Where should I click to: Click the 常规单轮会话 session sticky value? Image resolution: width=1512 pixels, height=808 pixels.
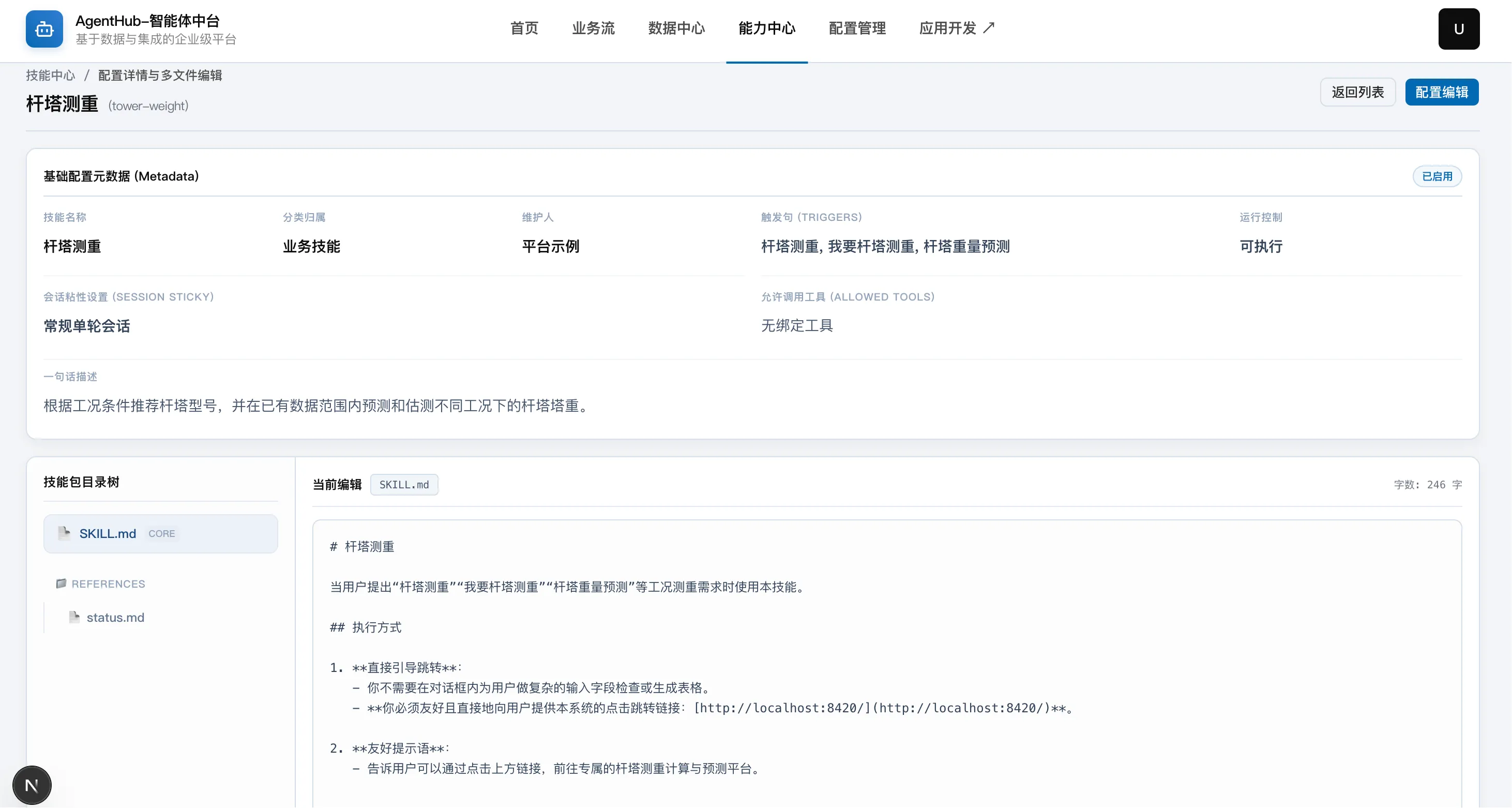pos(87,326)
